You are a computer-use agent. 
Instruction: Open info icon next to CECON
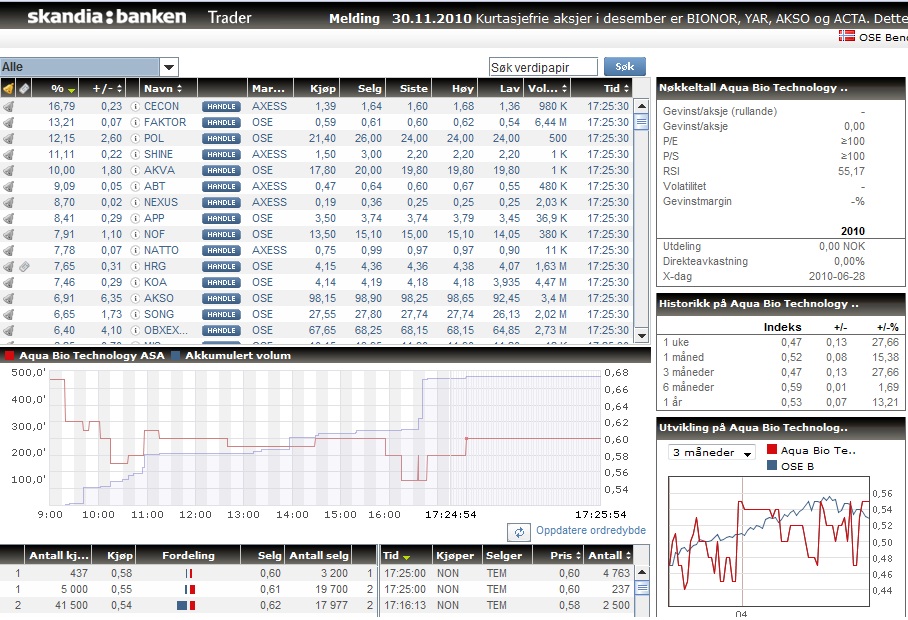point(135,107)
